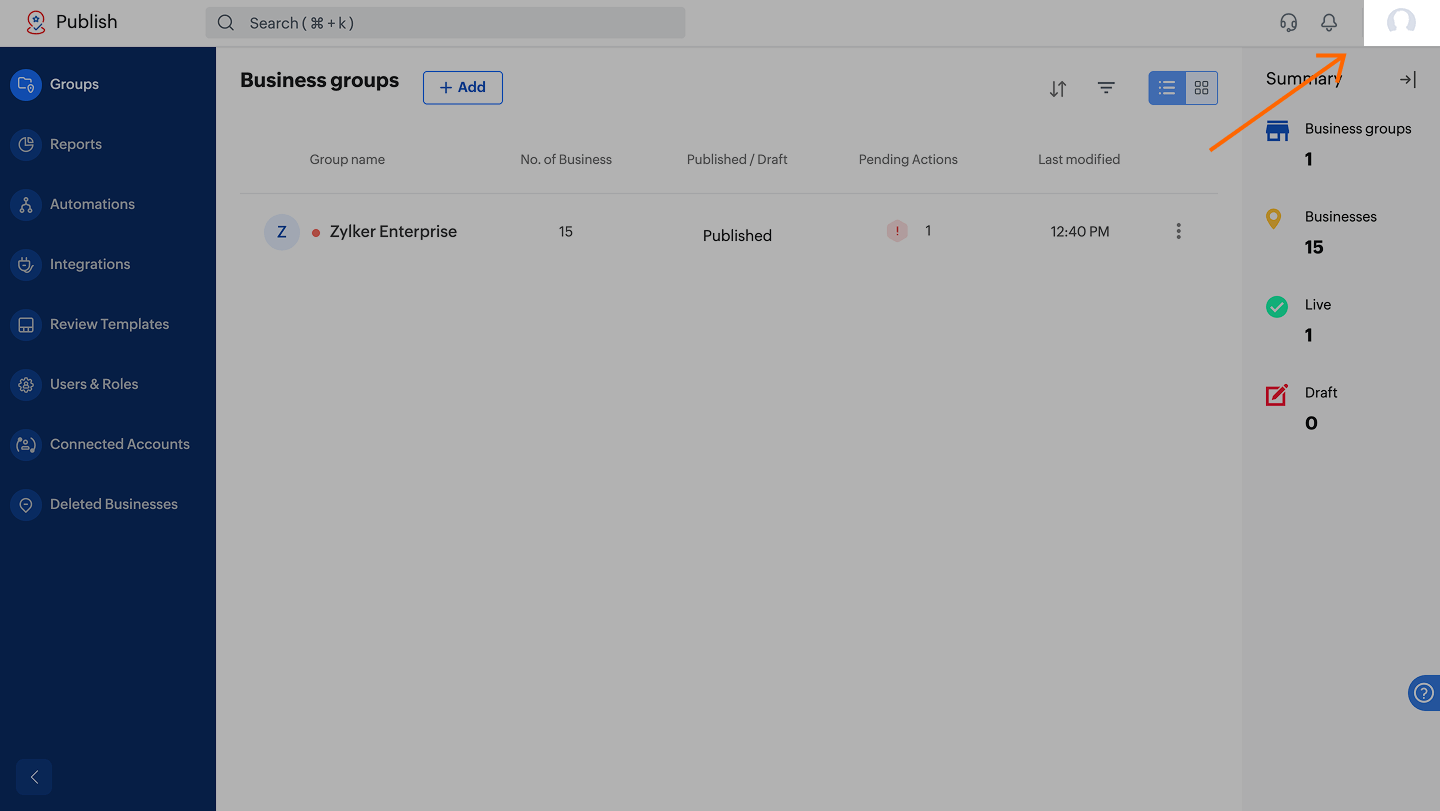
Task: Click the pending actions warning icon
Action: click(897, 231)
